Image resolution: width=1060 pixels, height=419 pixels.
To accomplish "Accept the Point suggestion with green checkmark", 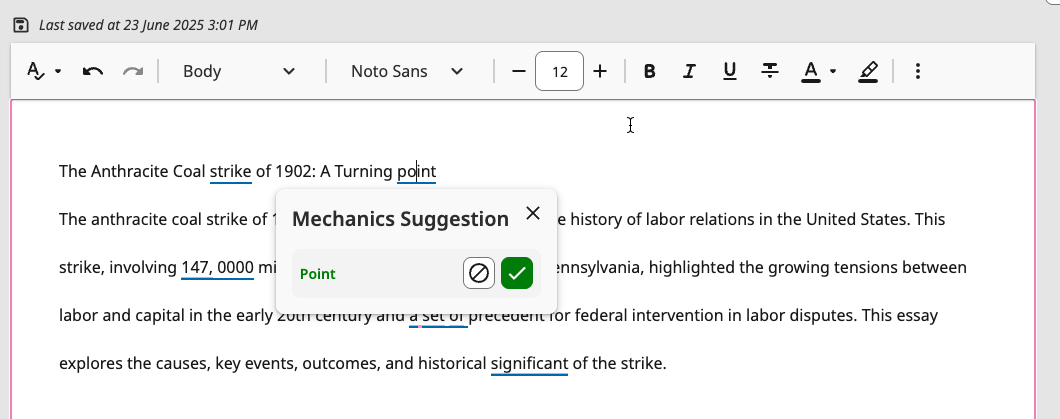I will (517, 273).
